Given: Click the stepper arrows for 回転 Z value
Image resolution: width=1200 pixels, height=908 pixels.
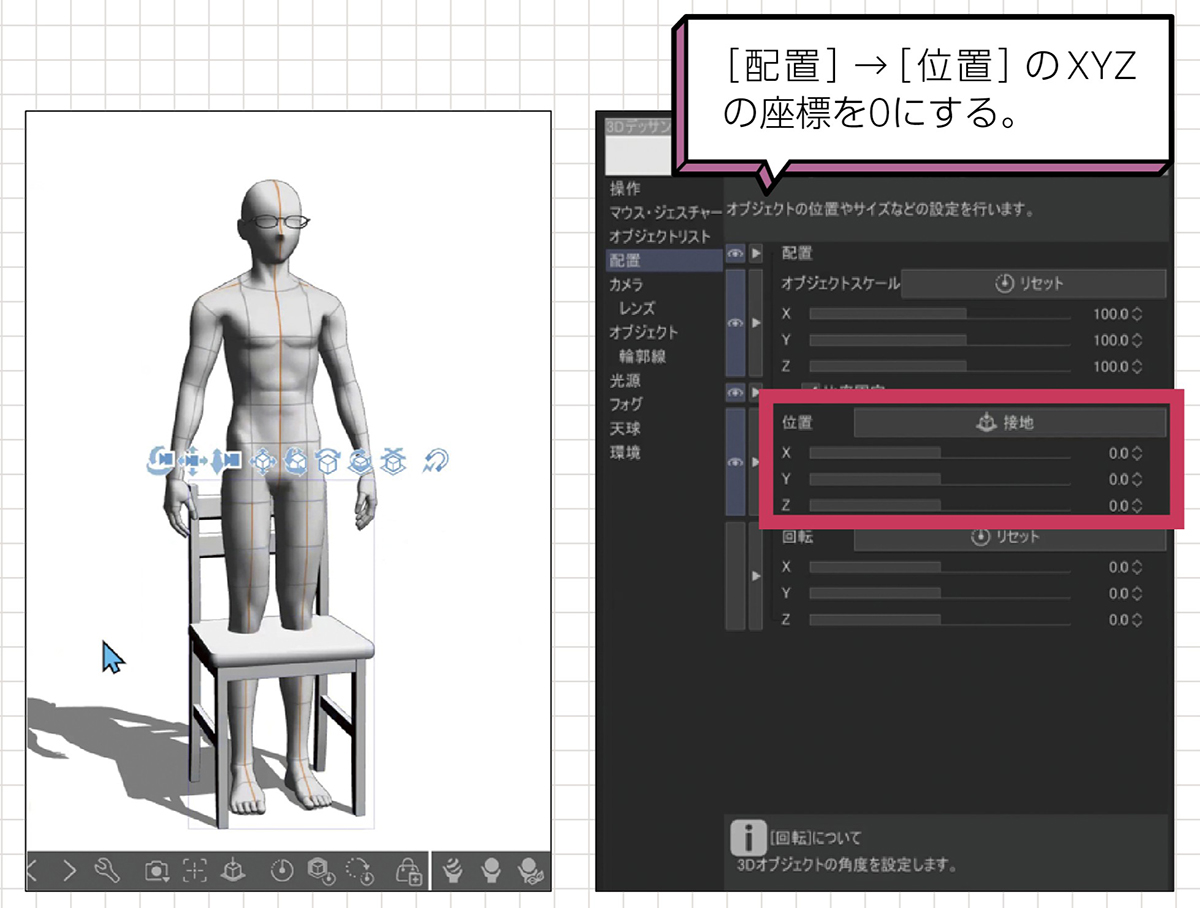Looking at the screenshot, I should [1135, 620].
